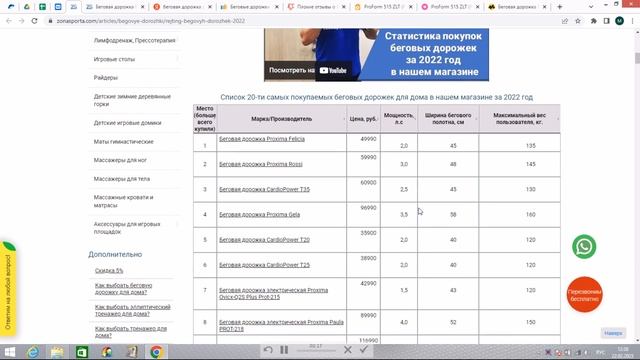Viewport: 640px width, 360px height.
Task: Click the recording progress bar
Action: point(316,351)
